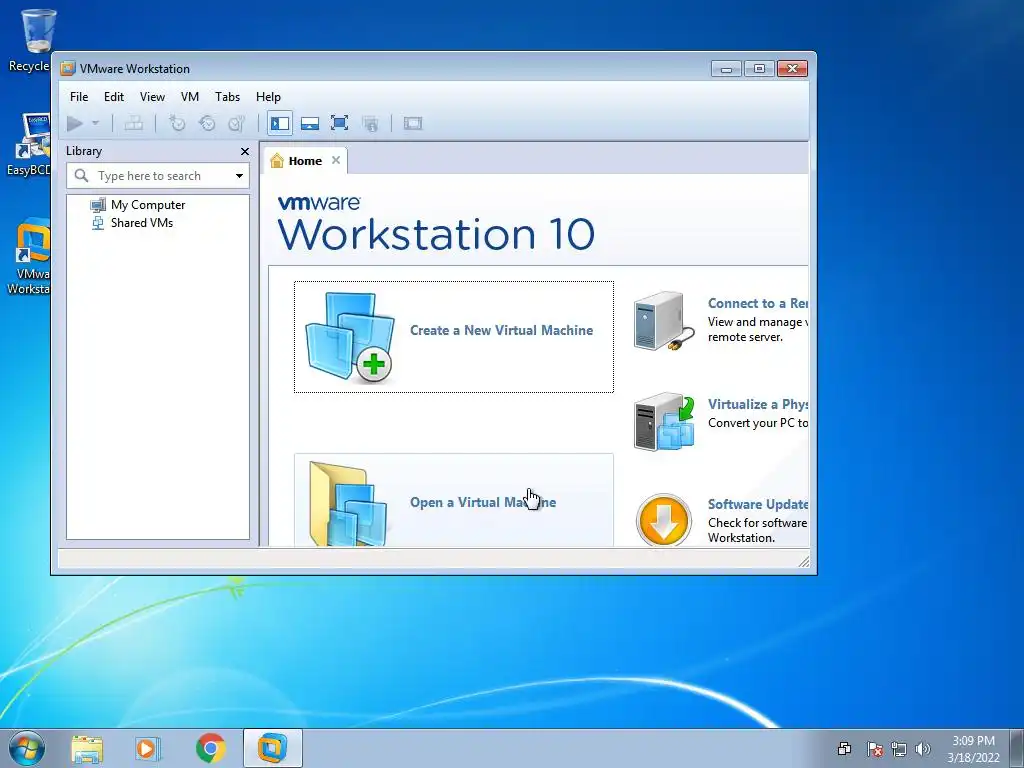Open the Help menu
The height and width of the screenshot is (768, 1024).
click(268, 97)
